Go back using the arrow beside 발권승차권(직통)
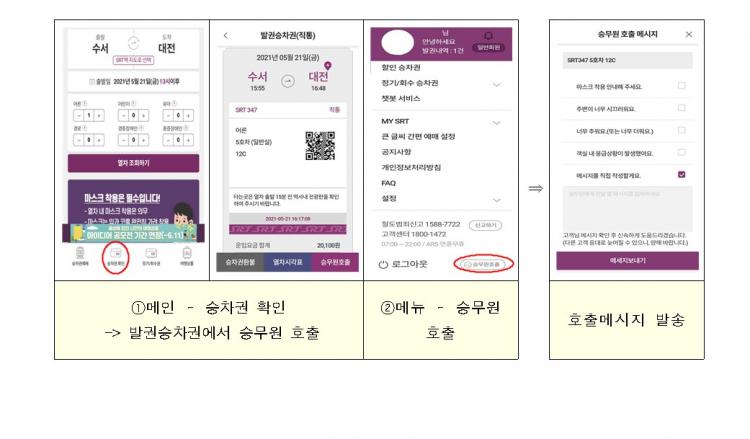The image size is (750, 439). coord(226,35)
